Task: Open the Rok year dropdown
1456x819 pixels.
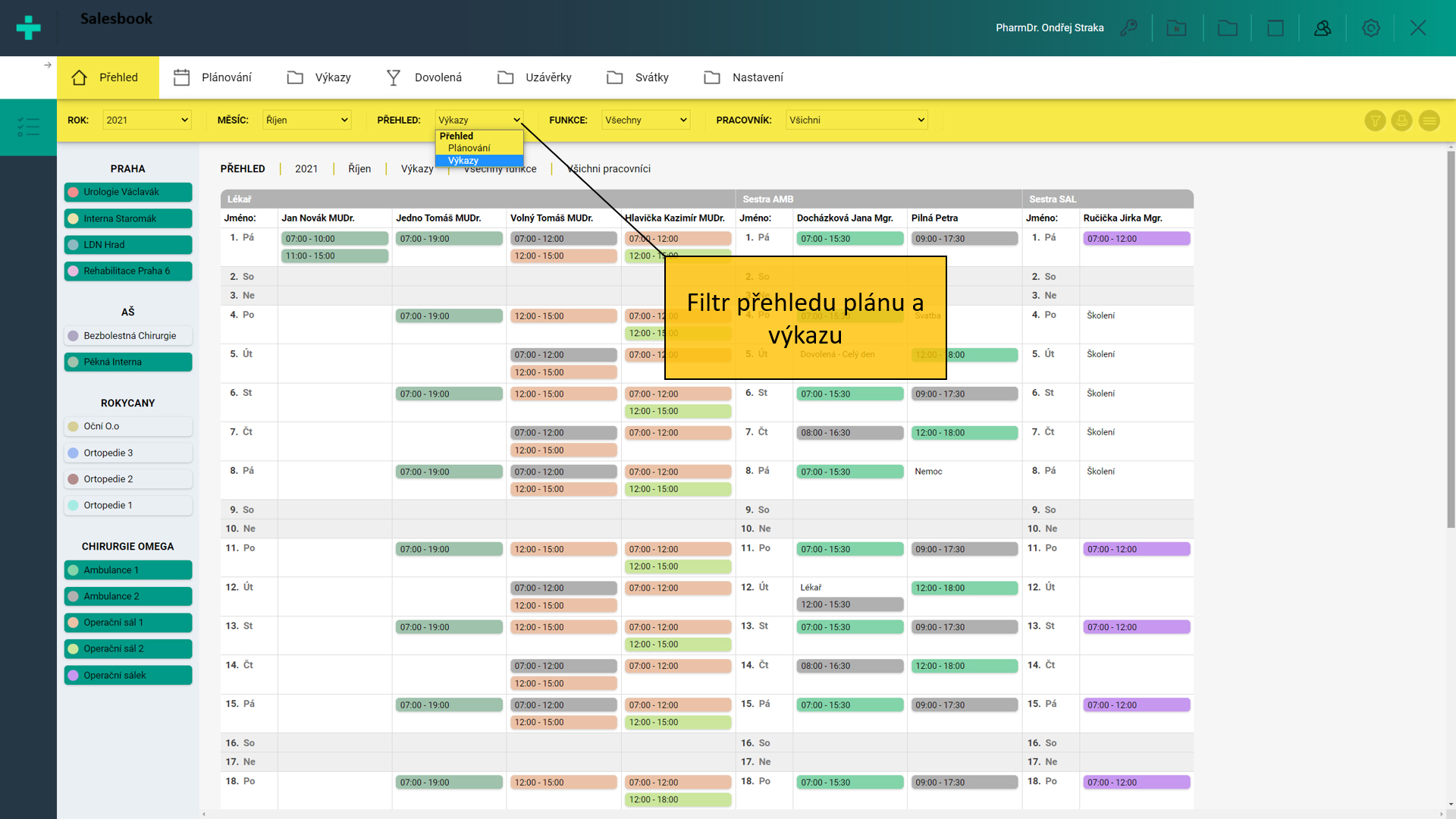Action: [147, 120]
